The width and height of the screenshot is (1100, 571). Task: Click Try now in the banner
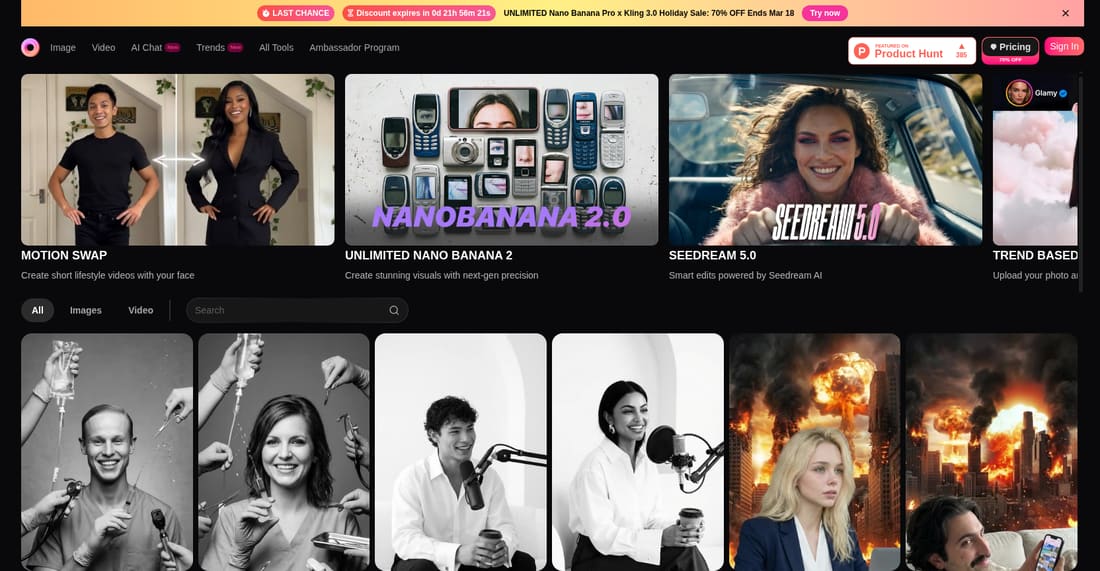click(x=824, y=13)
